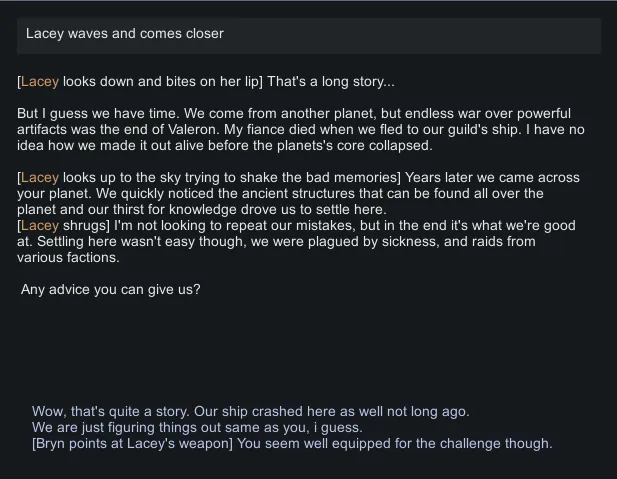This screenshot has width=617, height=479.
Task: Click Lacey's name before "looks up to the sky"
Action: (40, 177)
